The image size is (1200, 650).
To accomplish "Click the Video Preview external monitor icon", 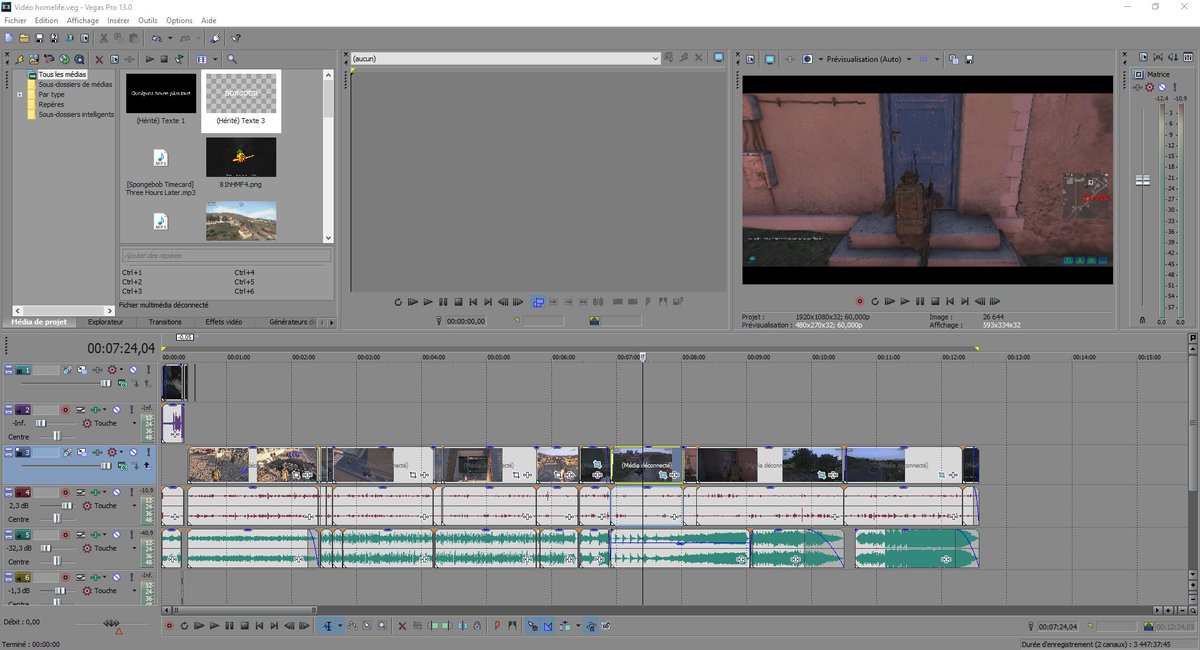I will pos(770,59).
